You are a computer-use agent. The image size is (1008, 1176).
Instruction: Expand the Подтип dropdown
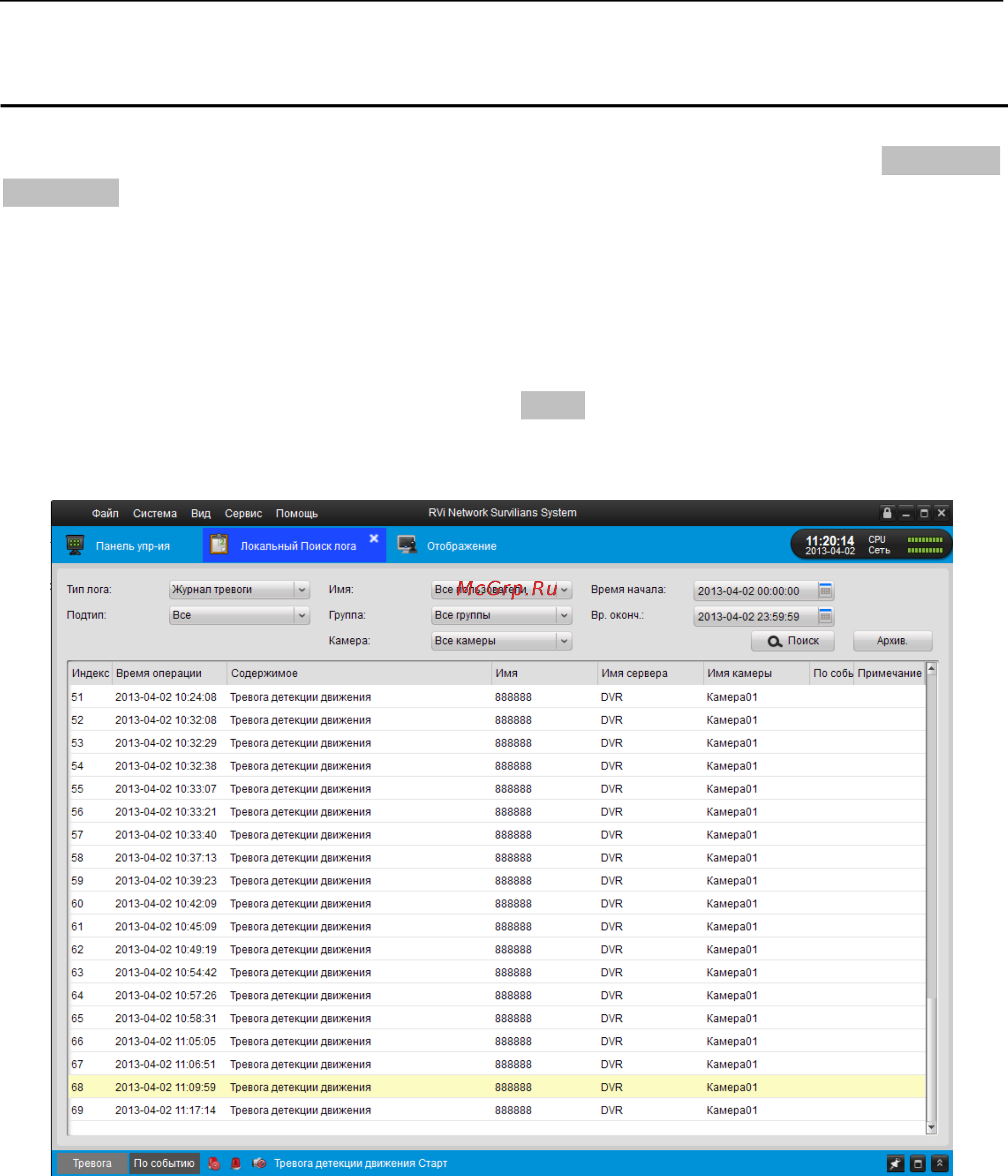click(301, 615)
